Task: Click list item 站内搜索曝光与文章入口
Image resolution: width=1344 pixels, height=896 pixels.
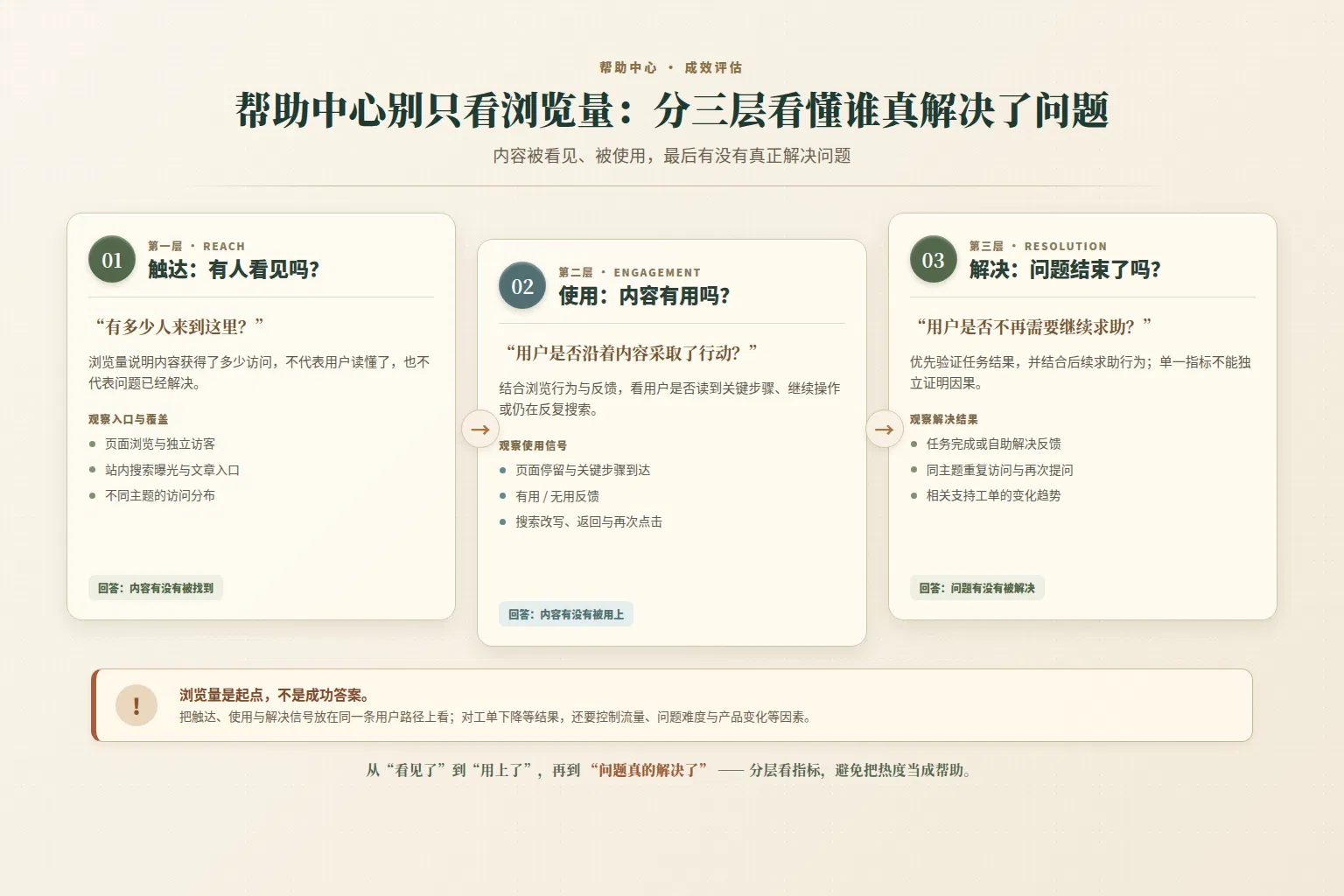Action: click(x=172, y=470)
